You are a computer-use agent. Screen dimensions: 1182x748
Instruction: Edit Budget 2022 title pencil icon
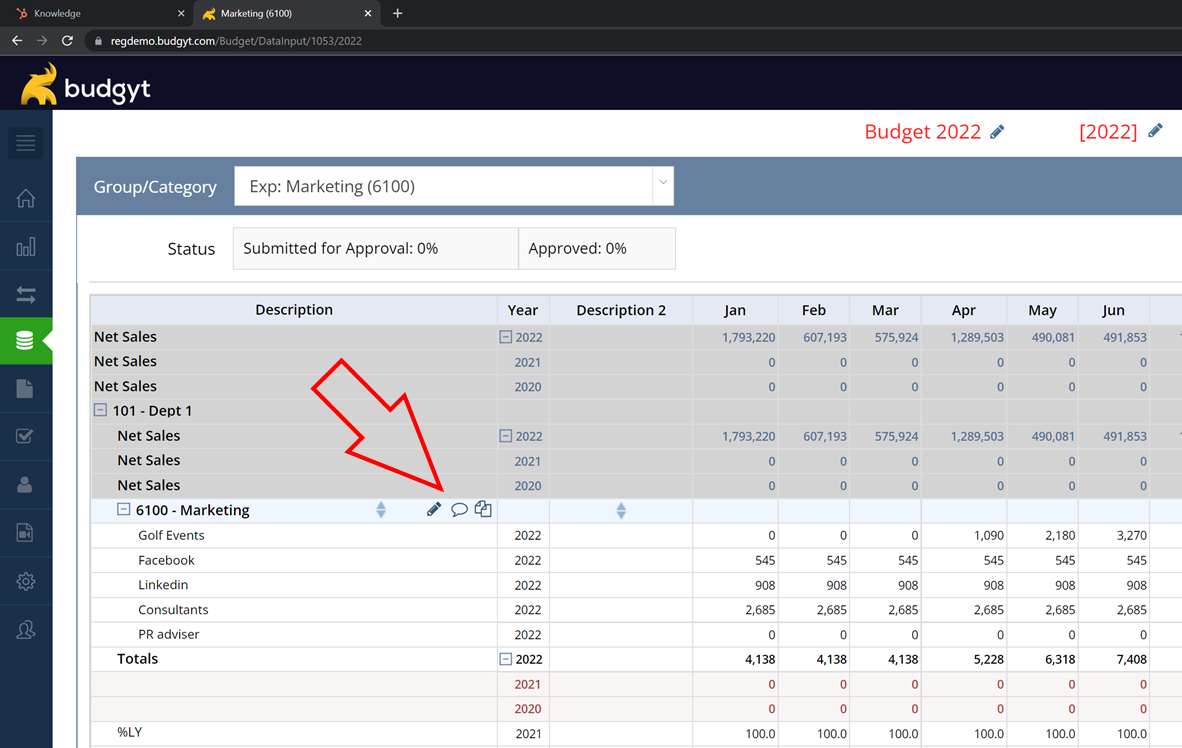[997, 132]
